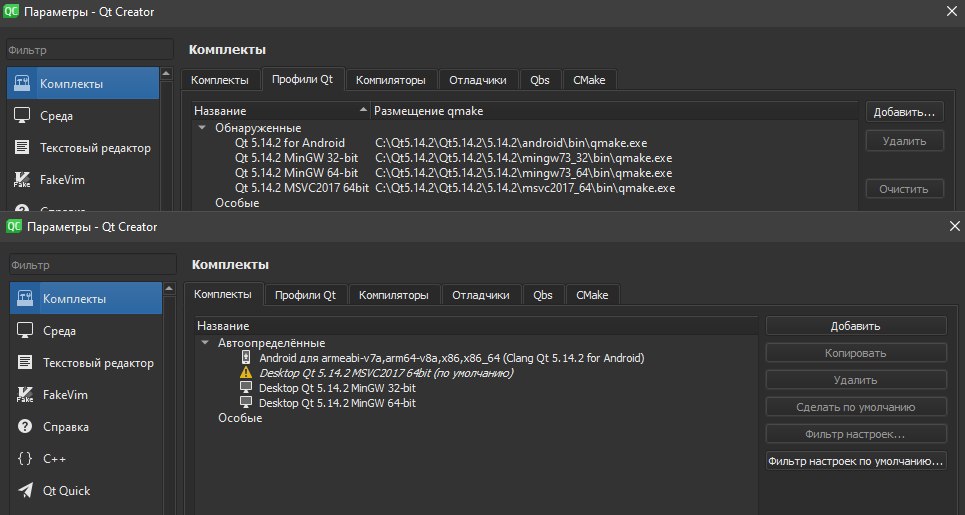Select Особые group in Qt versions list
The height and width of the screenshot is (515, 965).
237,202
